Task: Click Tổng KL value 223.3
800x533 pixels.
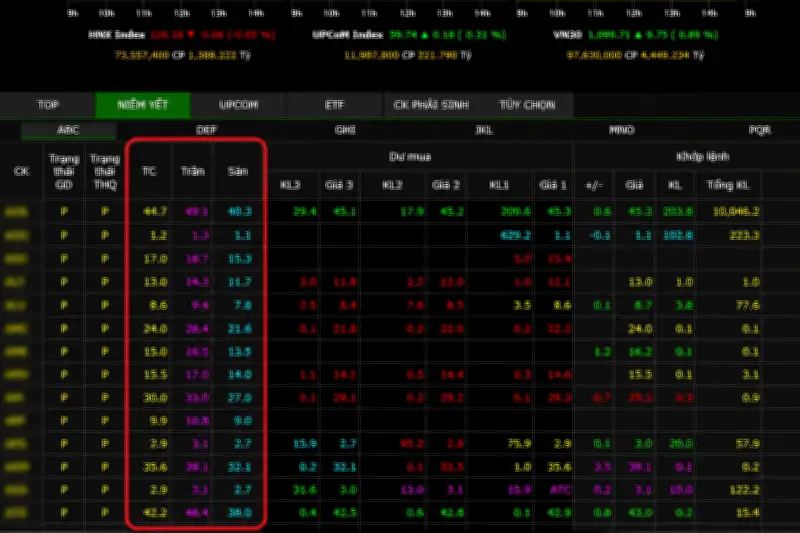Action: click(x=744, y=235)
